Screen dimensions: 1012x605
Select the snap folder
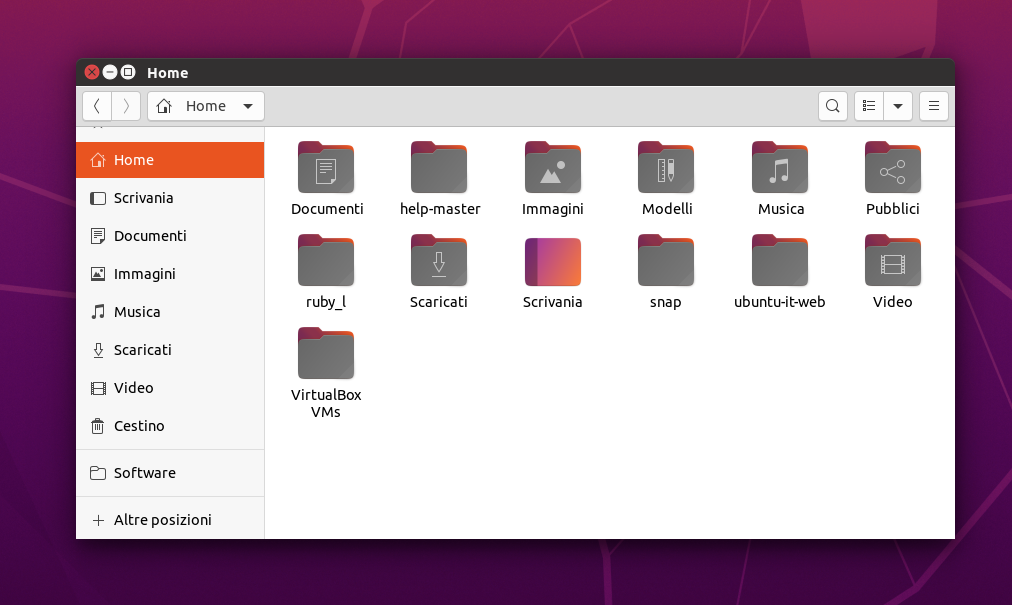tap(666, 260)
